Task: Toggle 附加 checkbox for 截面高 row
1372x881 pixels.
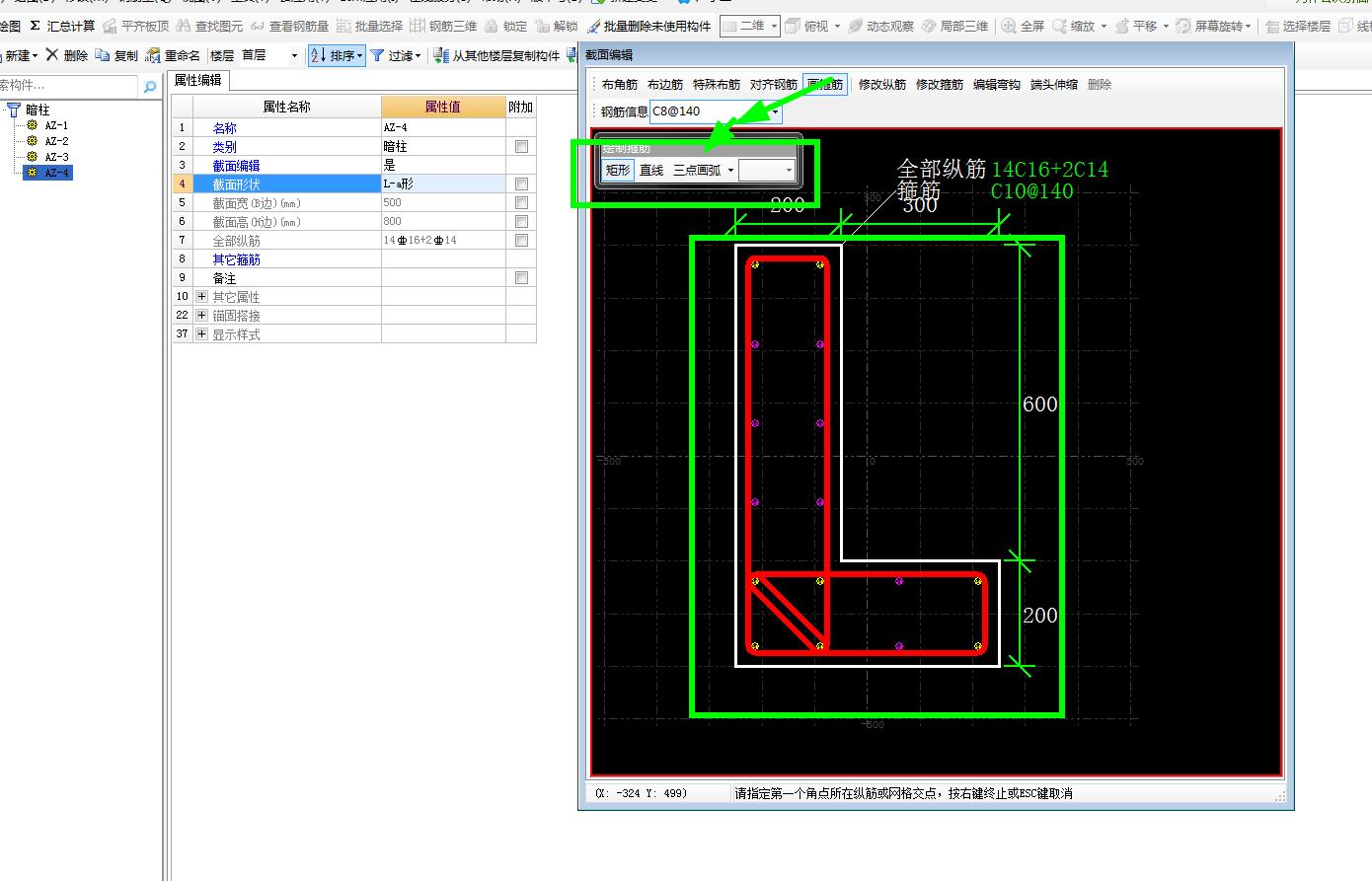Action: click(521, 221)
